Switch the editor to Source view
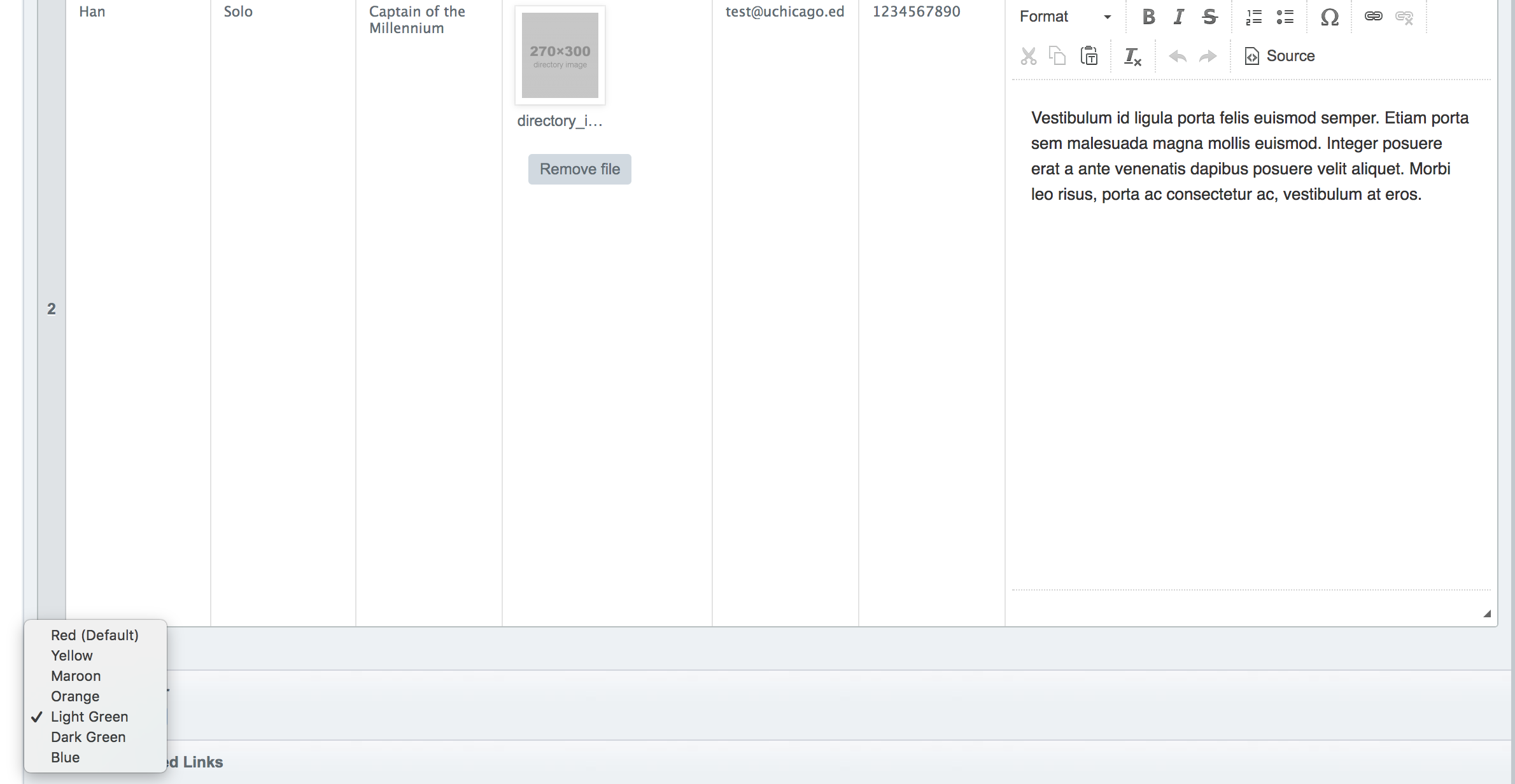The image size is (1515, 784). (x=1279, y=56)
